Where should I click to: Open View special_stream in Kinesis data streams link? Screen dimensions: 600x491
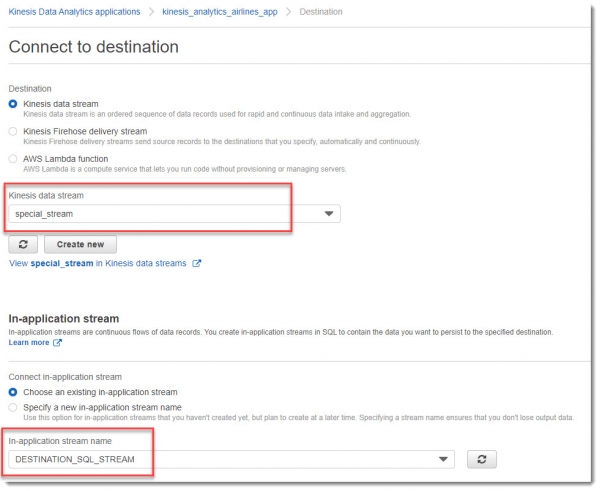tap(96, 264)
